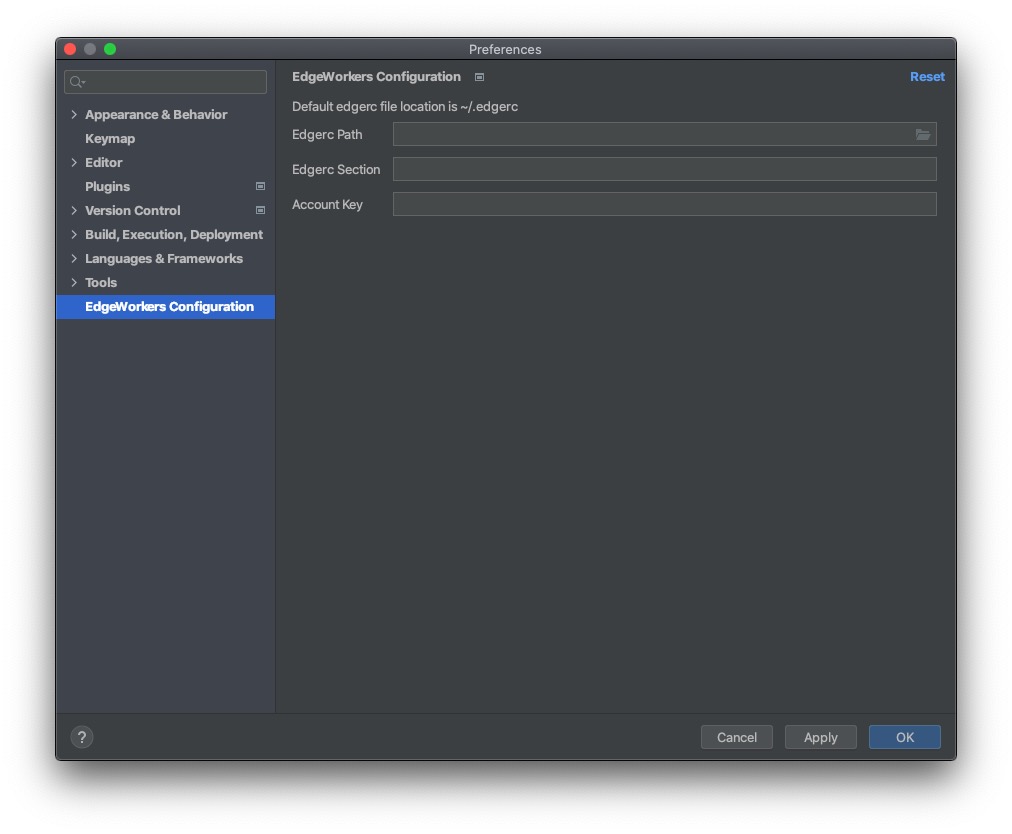
Task: Click the Reset link
Action: pyautogui.click(x=927, y=77)
